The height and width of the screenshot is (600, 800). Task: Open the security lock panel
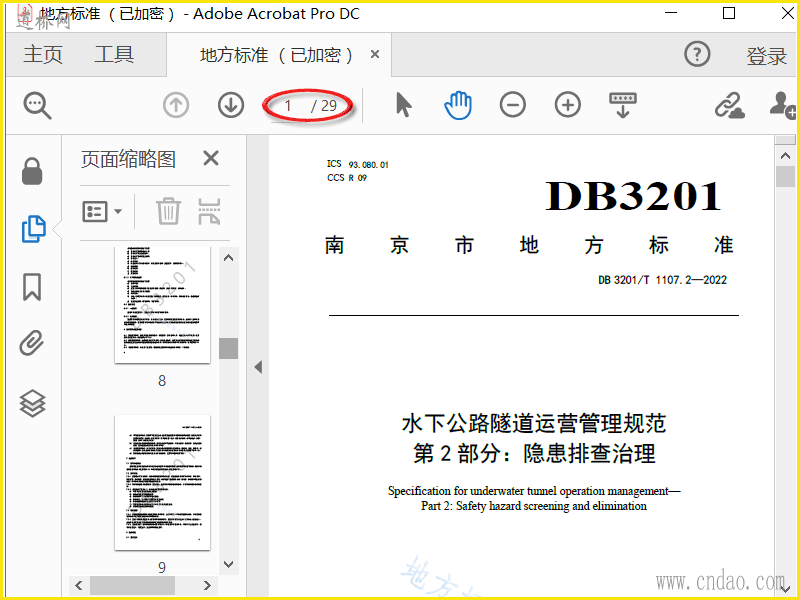pyautogui.click(x=32, y=171)
